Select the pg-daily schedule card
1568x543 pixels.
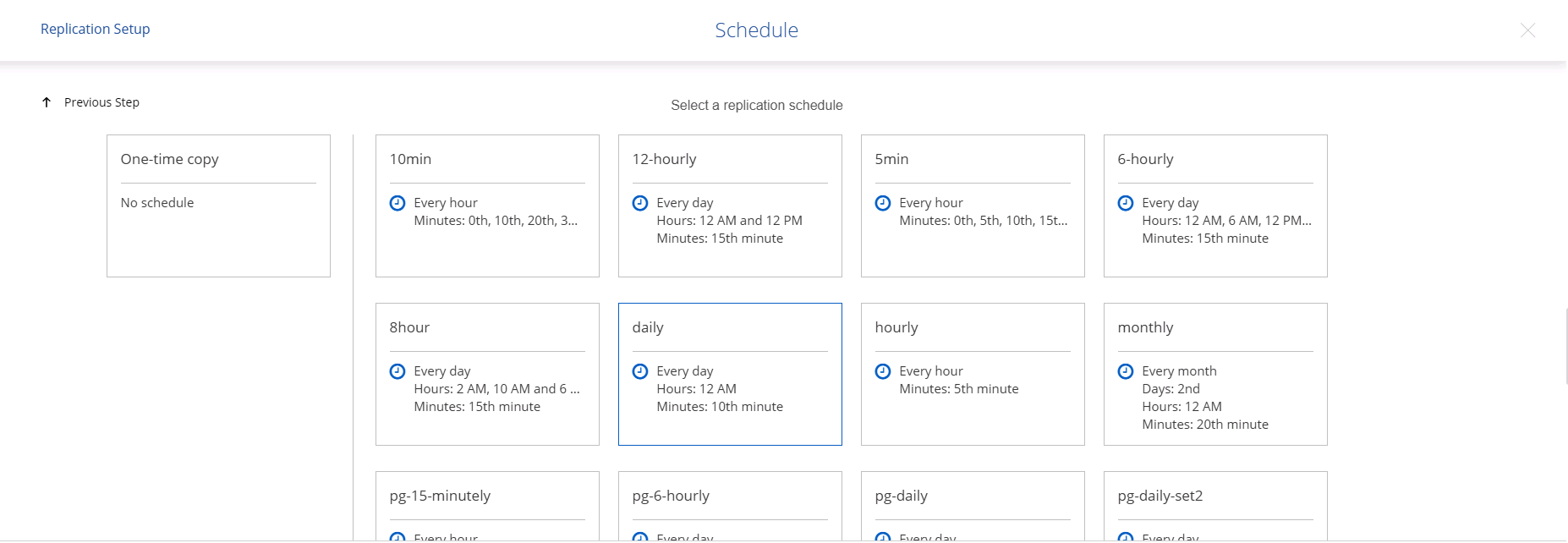point(973,505)
